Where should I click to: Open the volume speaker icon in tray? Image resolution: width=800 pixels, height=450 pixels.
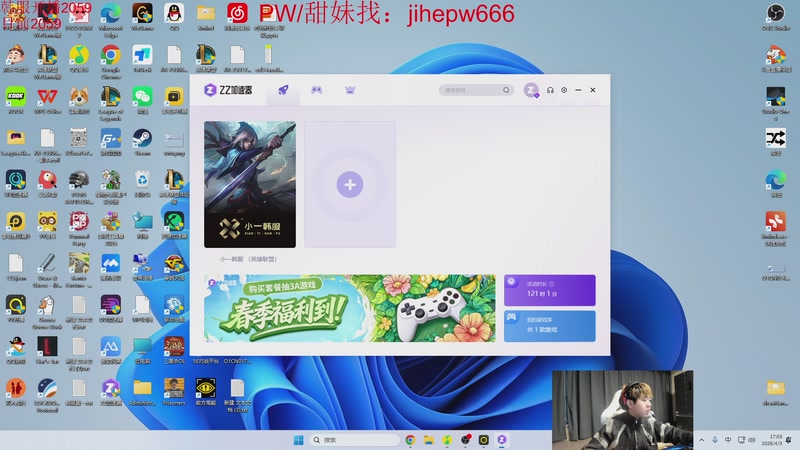[752, 440]
